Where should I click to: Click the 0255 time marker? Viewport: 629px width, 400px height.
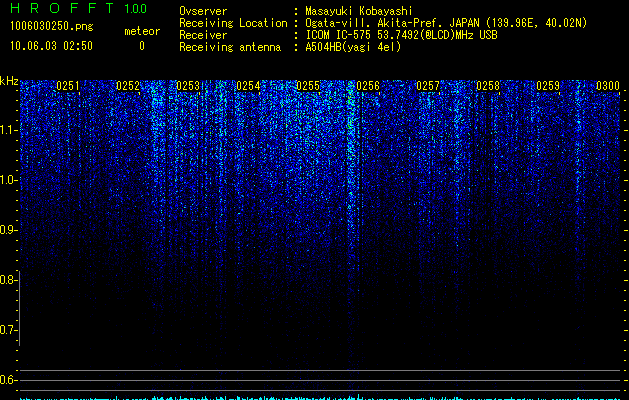click(x=308, y=86)
